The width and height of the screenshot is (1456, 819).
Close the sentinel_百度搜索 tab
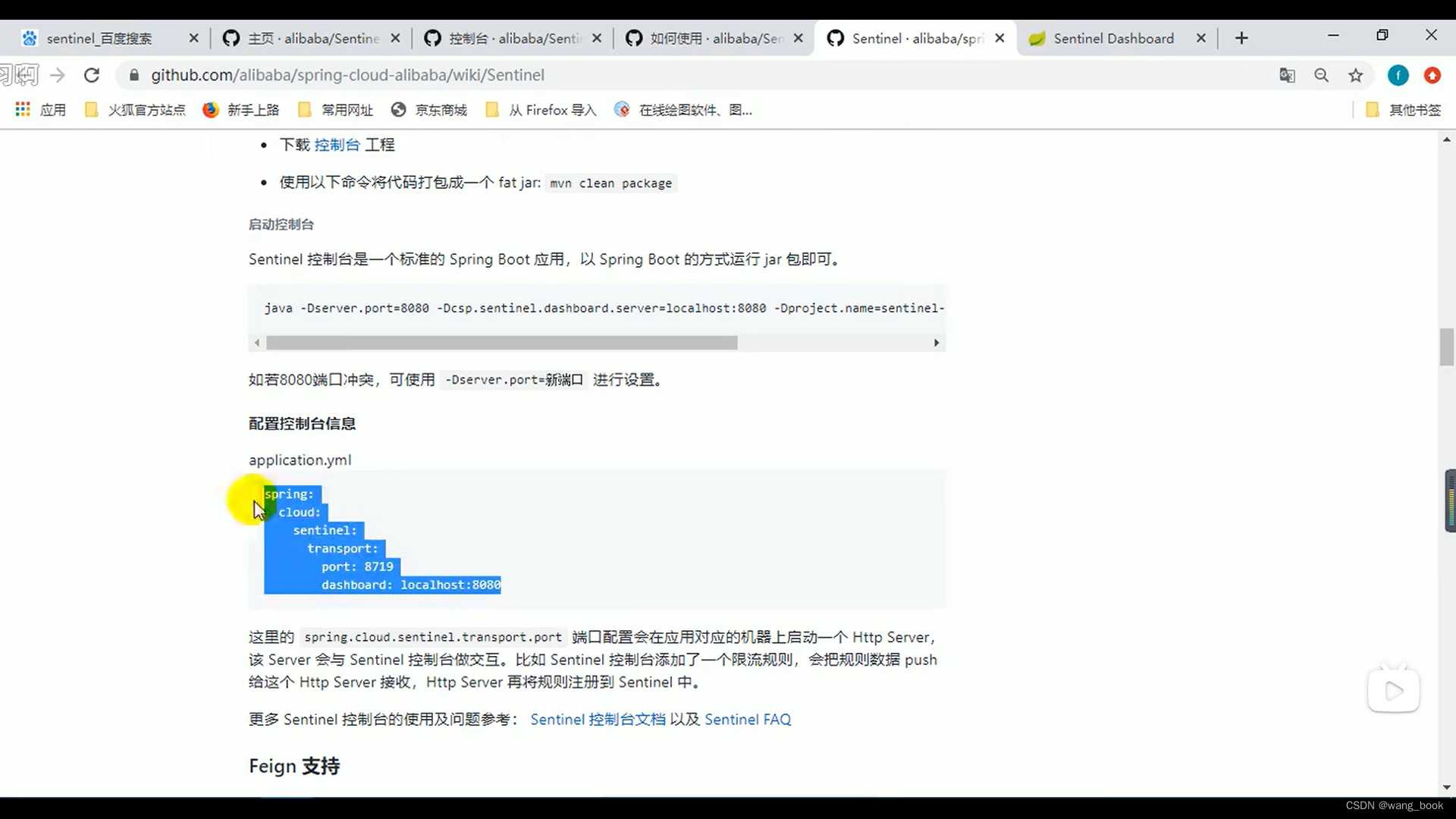[x=193, y=39]
